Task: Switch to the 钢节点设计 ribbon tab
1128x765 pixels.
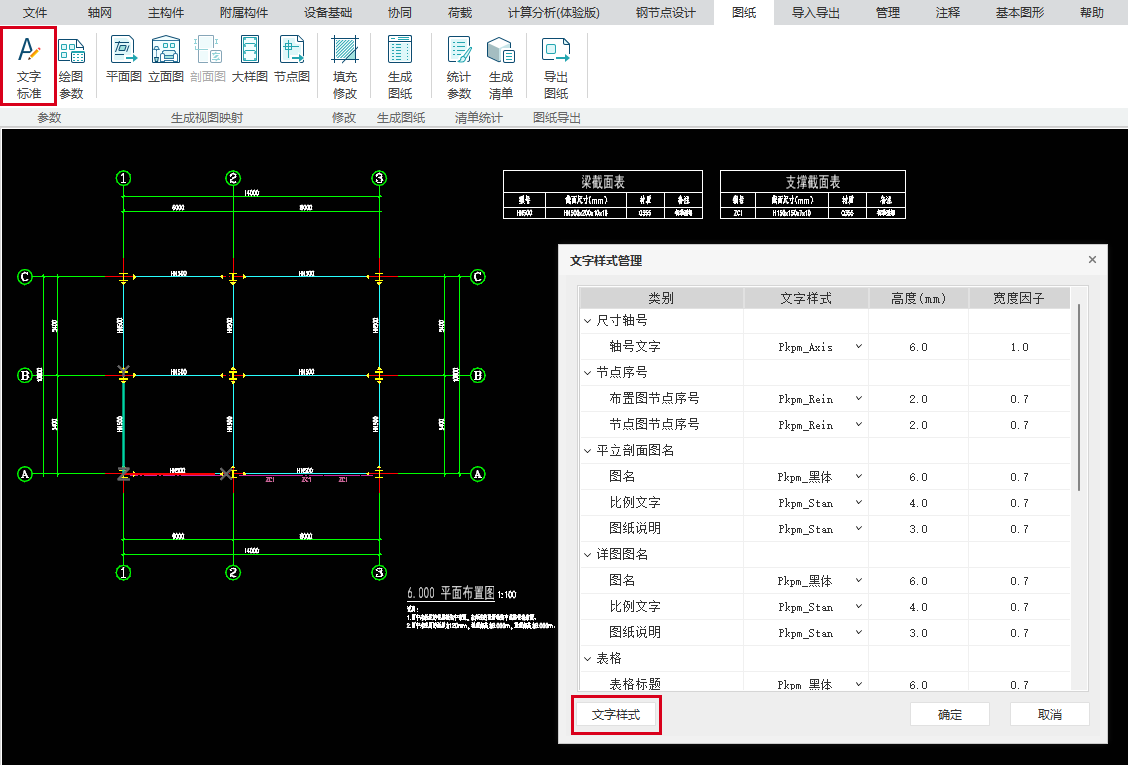Action: point(665,13)
